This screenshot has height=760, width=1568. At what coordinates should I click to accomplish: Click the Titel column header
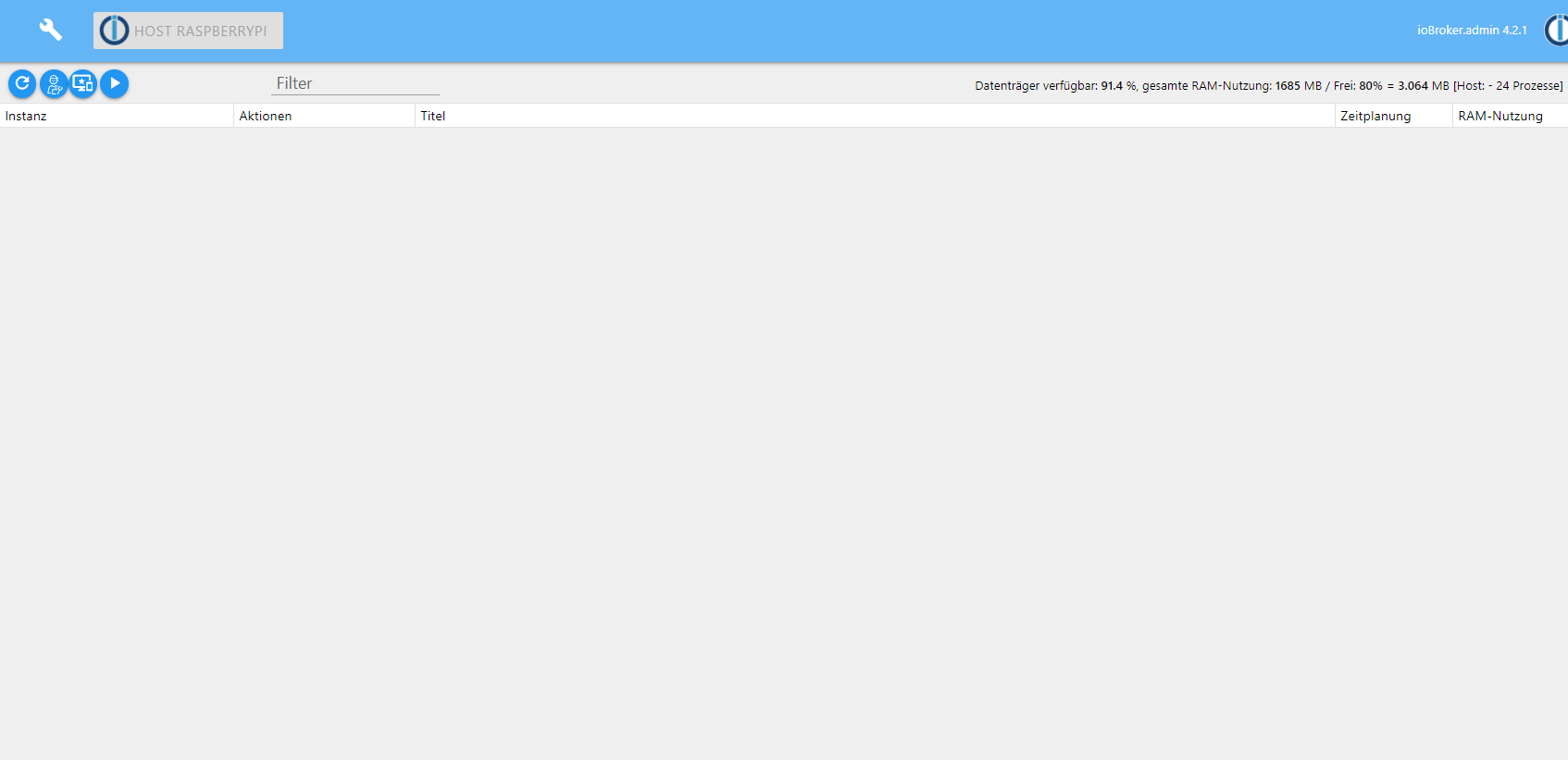(x=875, y=116)
